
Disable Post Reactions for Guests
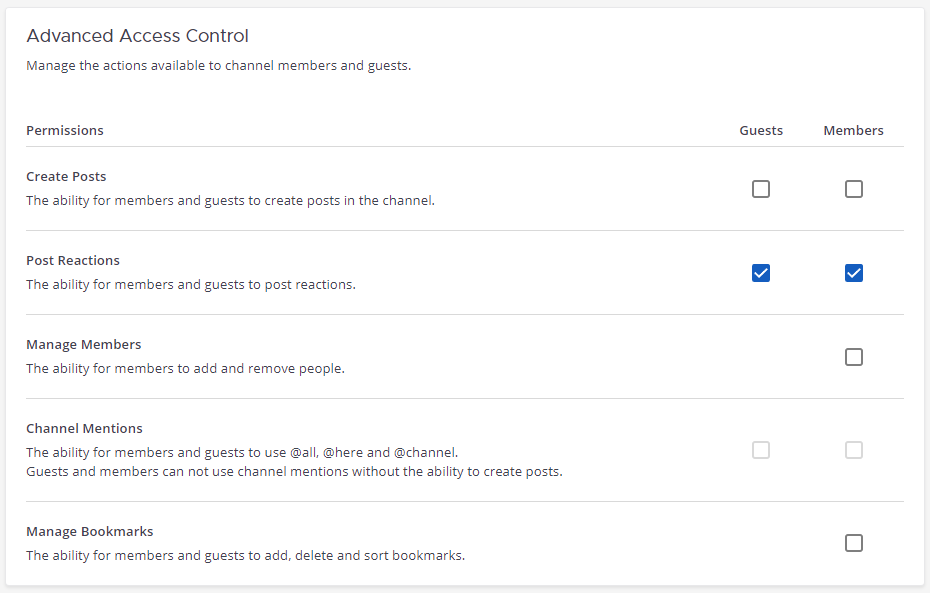pos(761,272)
